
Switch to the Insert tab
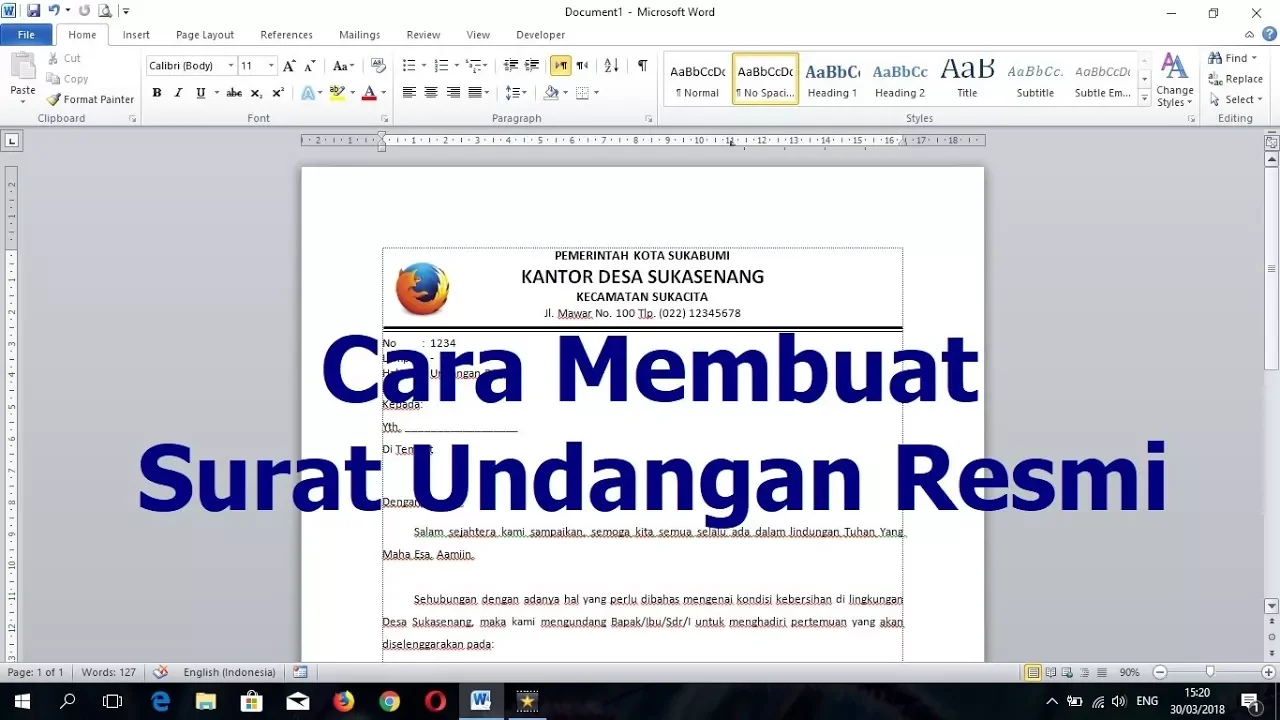pos(136,35)
